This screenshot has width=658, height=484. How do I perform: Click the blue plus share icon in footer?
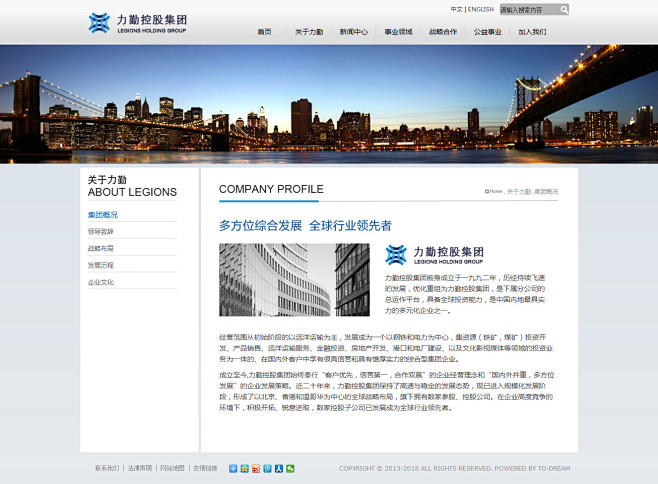[233, 468]
